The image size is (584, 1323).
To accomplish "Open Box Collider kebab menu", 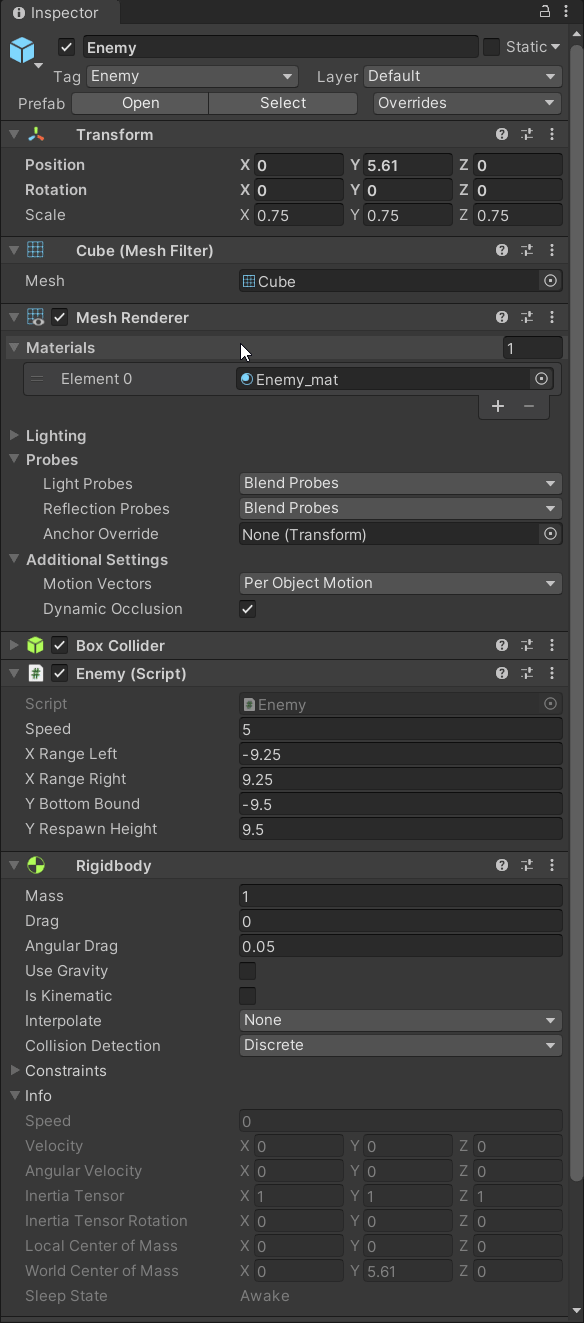I will click(x=551, y=646).
